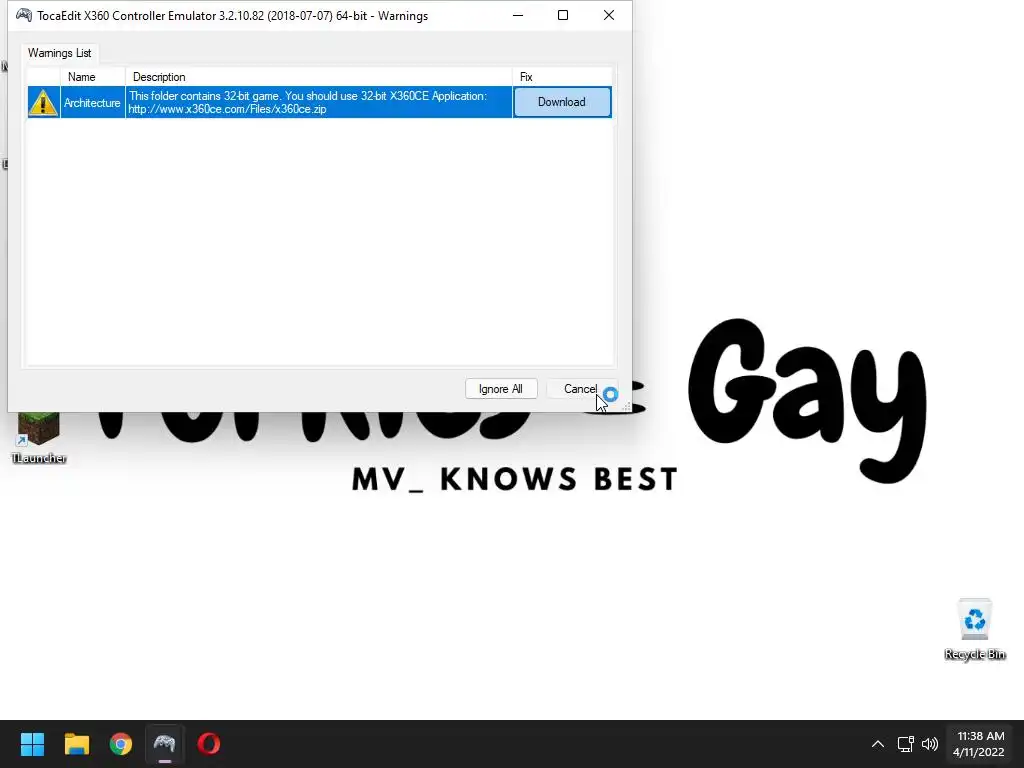Open Google Chrome from the taskbar
Image resolution: width=1024 pixels, height=768 pixels.
pyautogui.click(x=121, y=744)
